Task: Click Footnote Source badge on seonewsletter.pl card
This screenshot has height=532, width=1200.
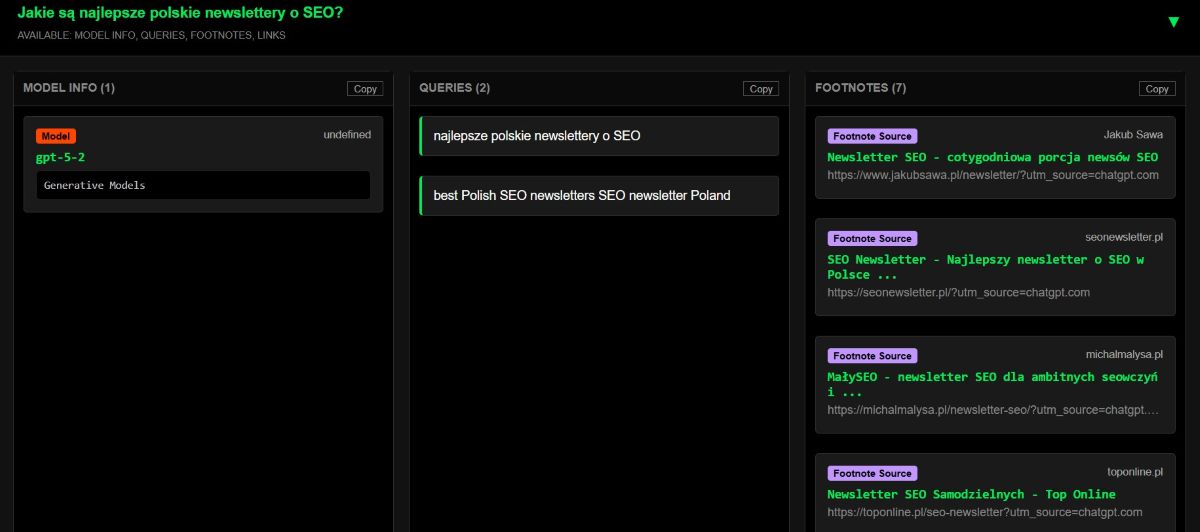Action: point(872,239)
